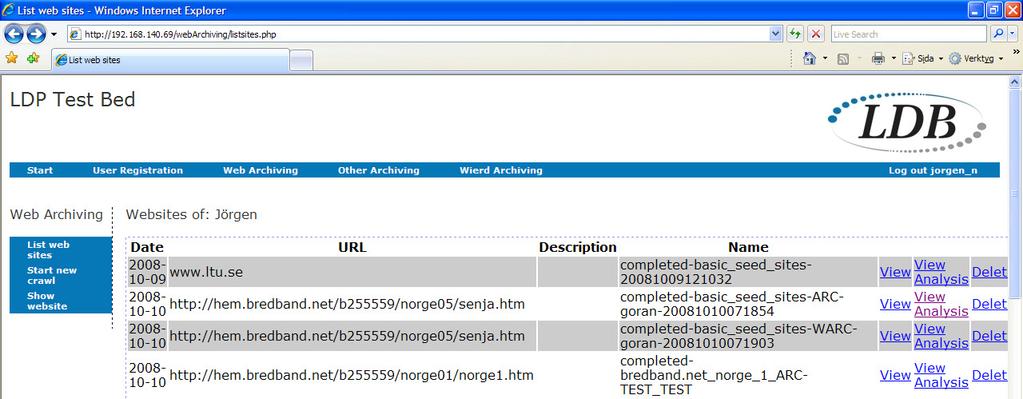The width and height of the screenshot is (1023, 399).
Task: Stop loading with the red X icon
Action: click(x=816, y=34)
